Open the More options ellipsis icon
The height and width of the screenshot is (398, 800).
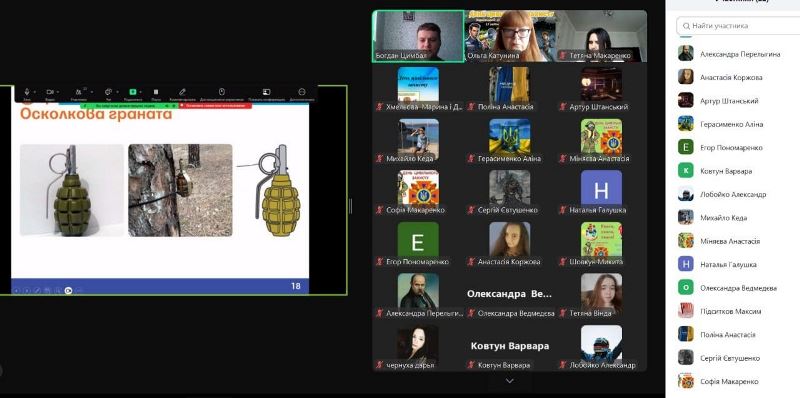[x=302, y=92]
